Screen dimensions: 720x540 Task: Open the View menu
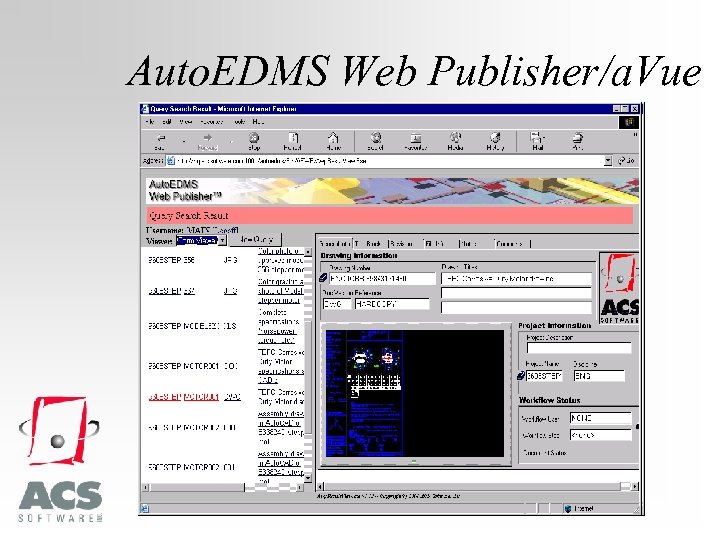point(186,122)
